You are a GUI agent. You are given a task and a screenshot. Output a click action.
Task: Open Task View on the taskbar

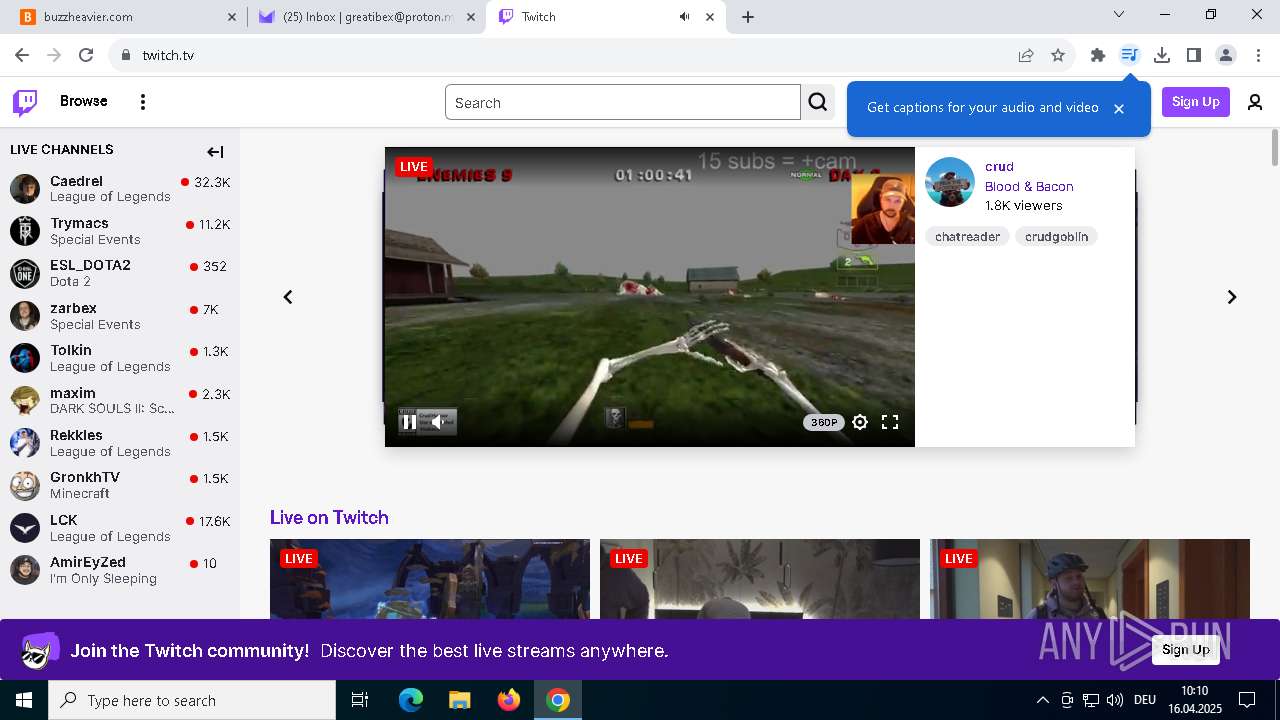click(x=360, y=700)
